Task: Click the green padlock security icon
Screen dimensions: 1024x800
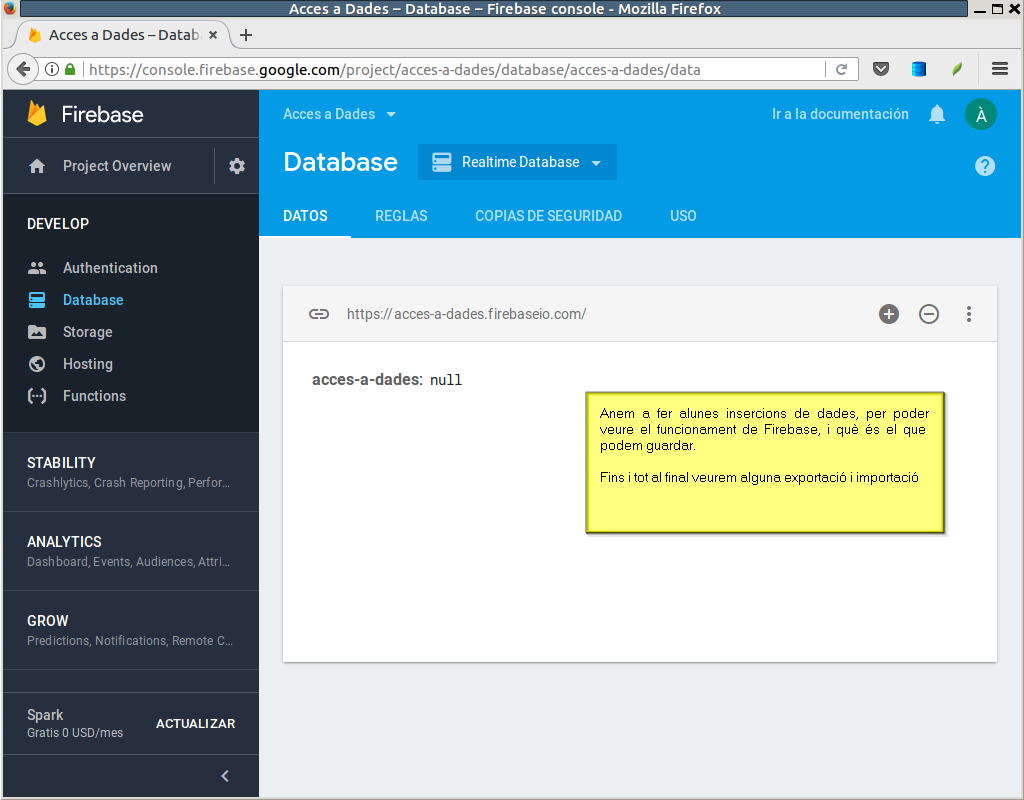Action: pyautogui.click(x=70, y=69)
